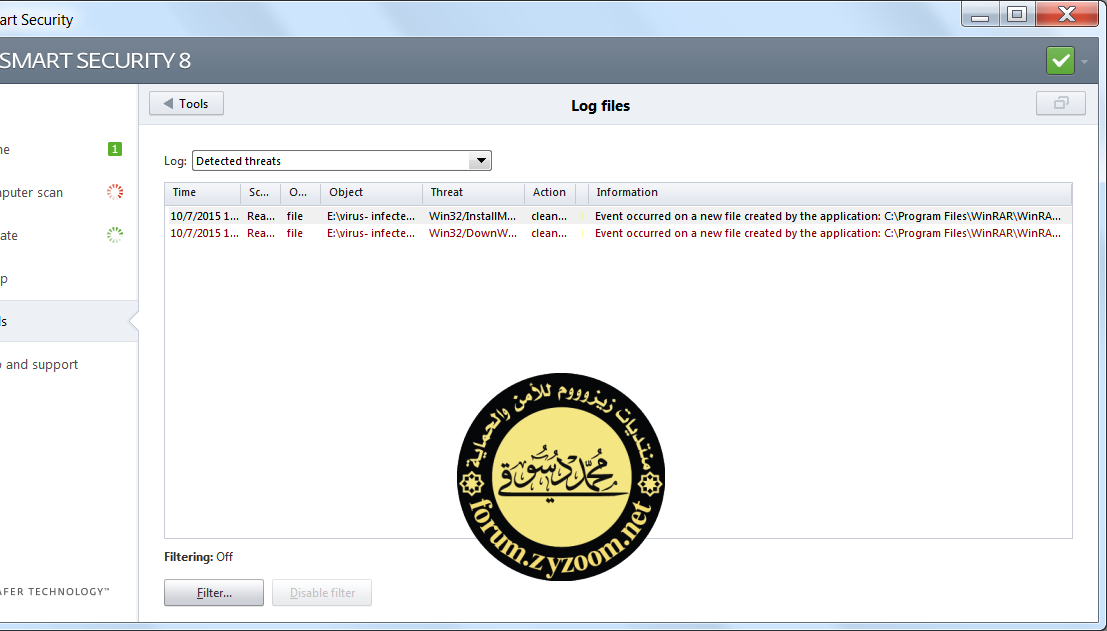The height and width of the screenshot is (631, 1107).
Task: Click the first row's Information event text
Action: click(828, 216)
